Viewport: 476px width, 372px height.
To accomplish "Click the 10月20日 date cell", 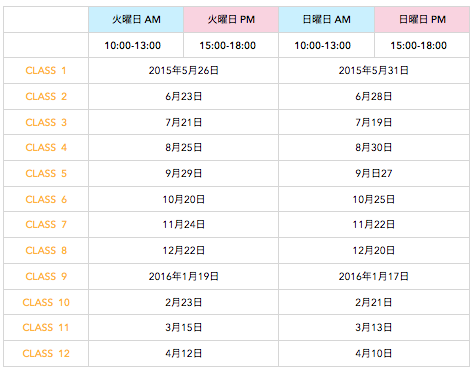I will click(x=184, y=199).
